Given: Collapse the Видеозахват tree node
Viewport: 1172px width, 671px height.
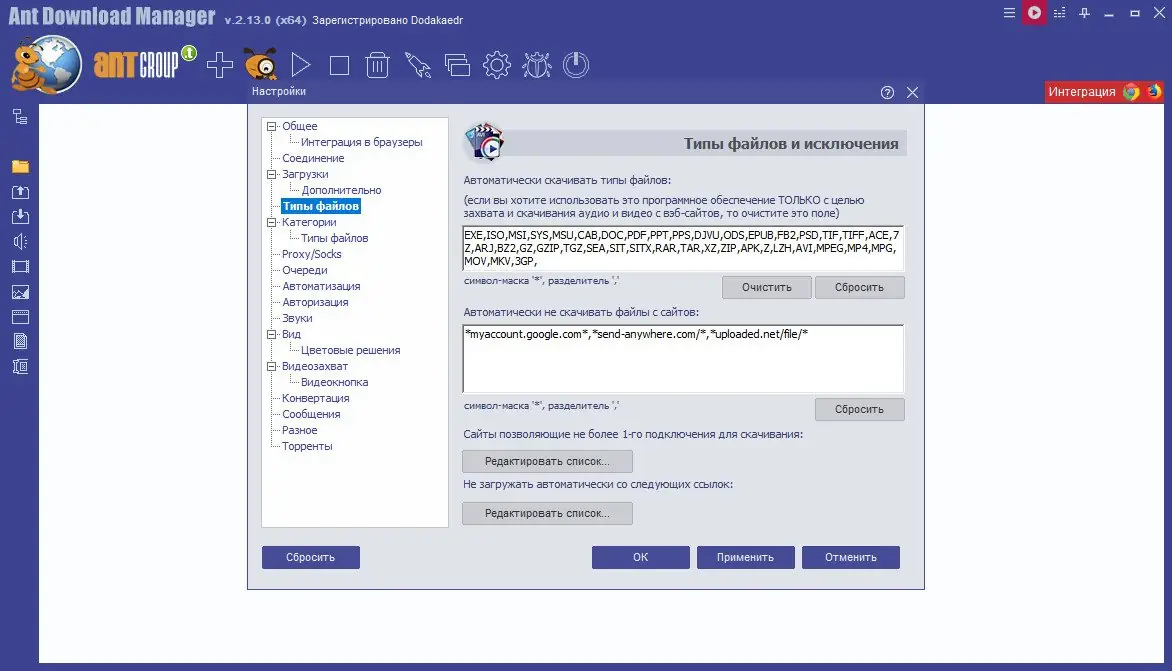Looking at the screenshot, I should pyautogui.click(x=272, y=366).
